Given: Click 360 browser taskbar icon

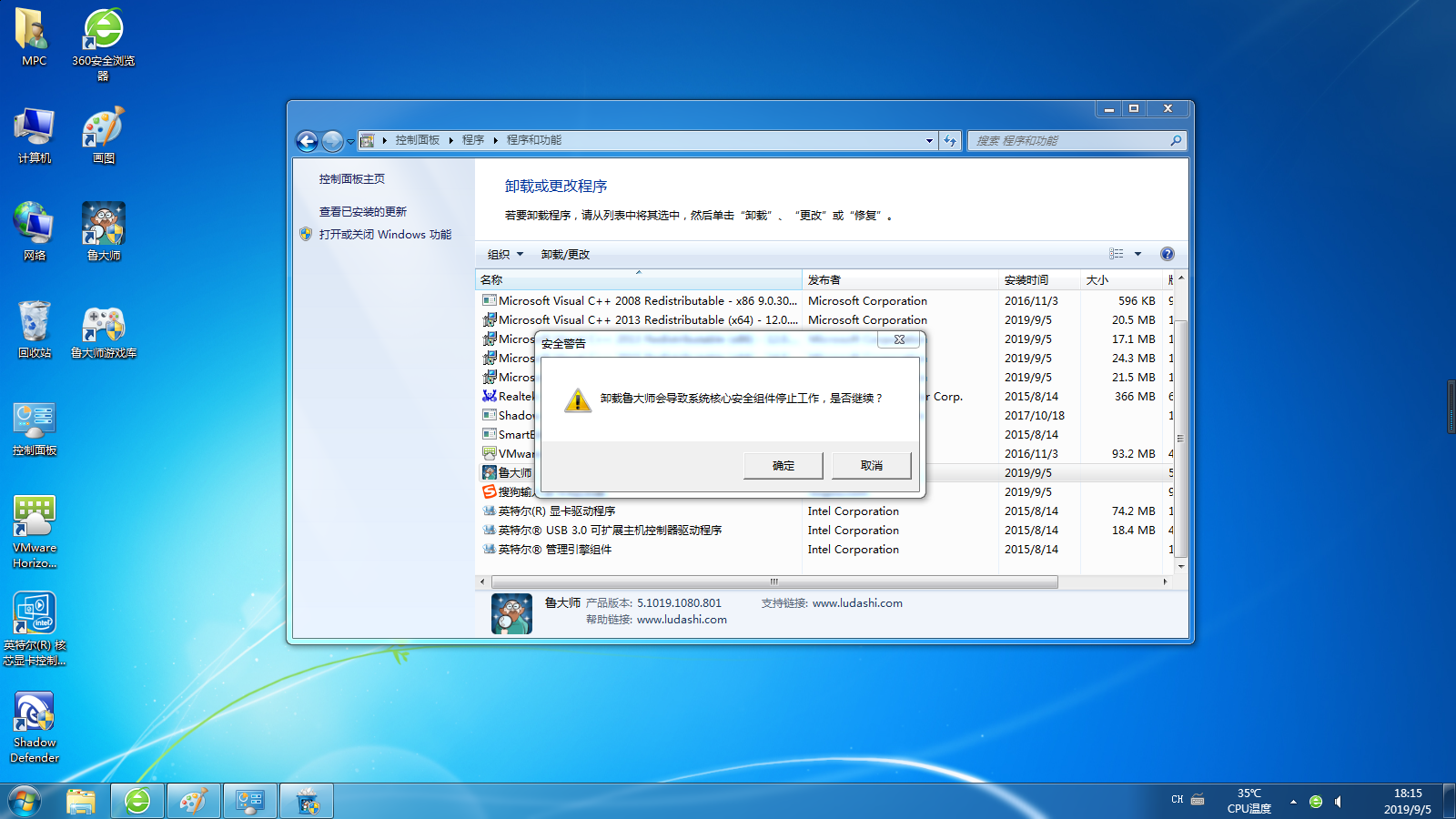Looking at the screenshot, I should (137, 802).
